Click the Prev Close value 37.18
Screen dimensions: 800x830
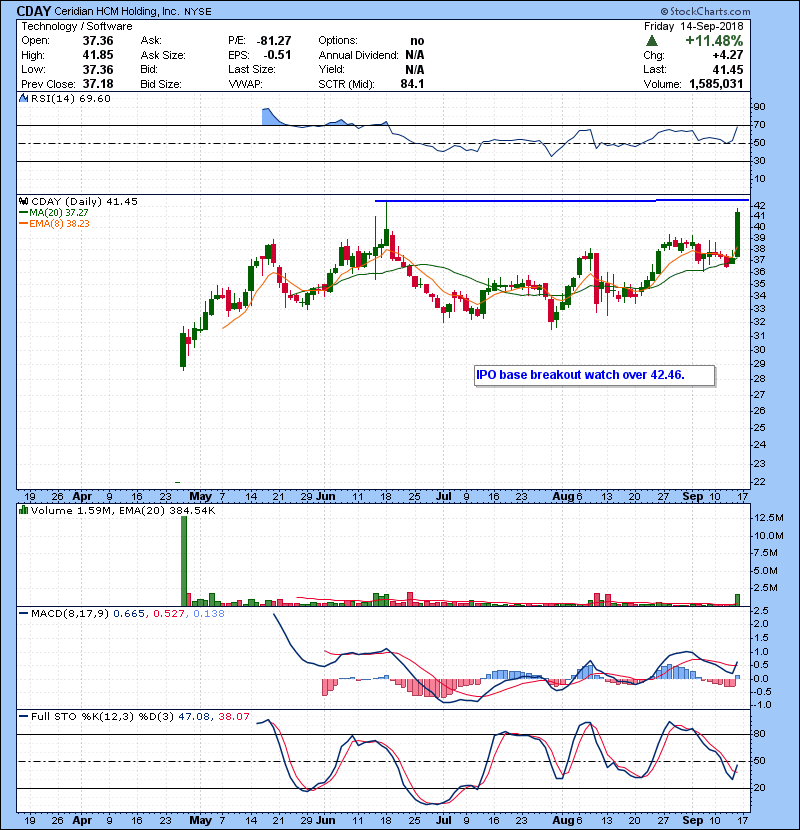(98, 84)
